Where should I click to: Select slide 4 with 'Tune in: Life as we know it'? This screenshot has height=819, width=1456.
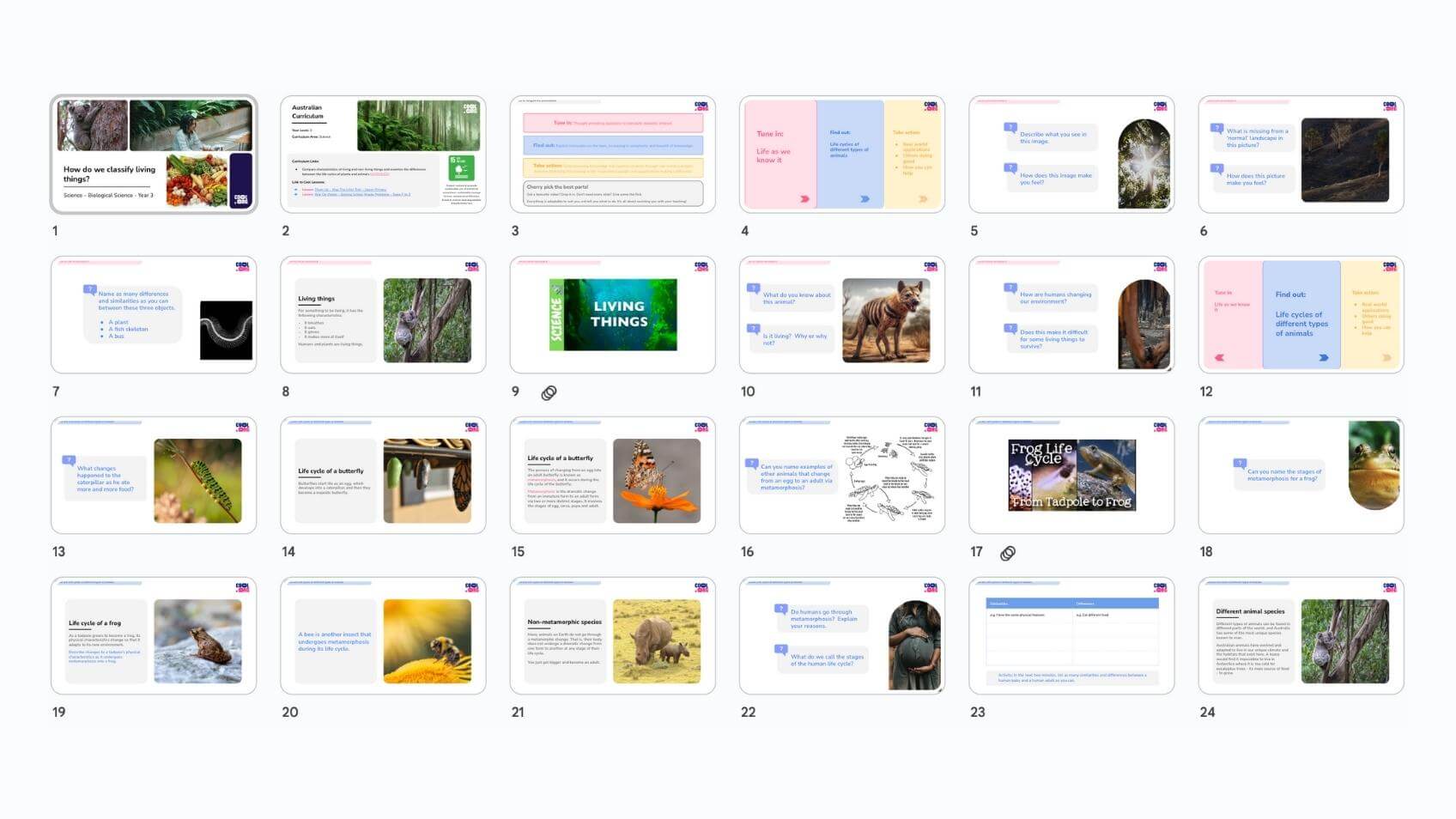[841, 155]
